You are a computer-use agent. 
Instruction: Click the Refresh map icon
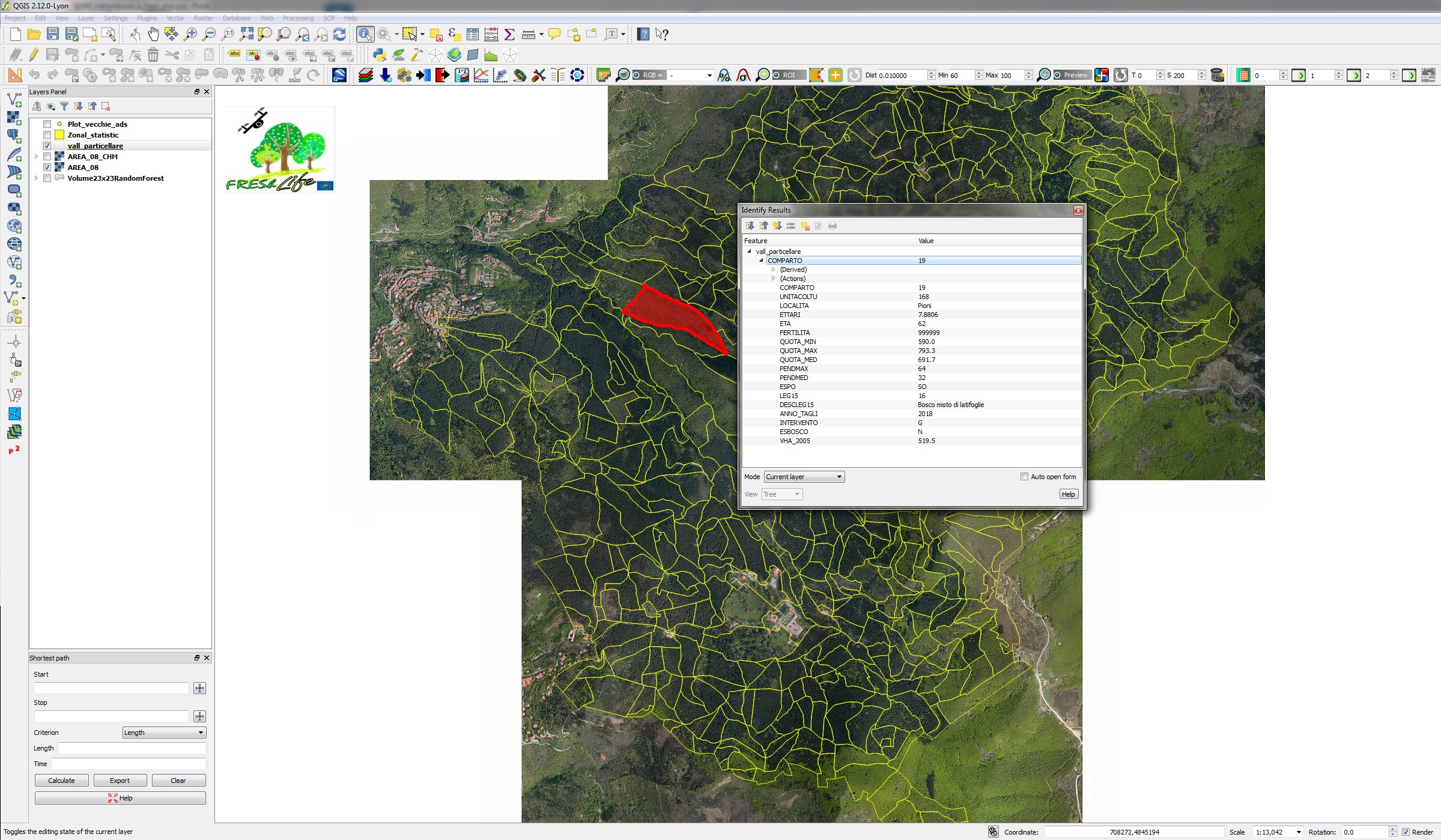[x=339, y=34]
